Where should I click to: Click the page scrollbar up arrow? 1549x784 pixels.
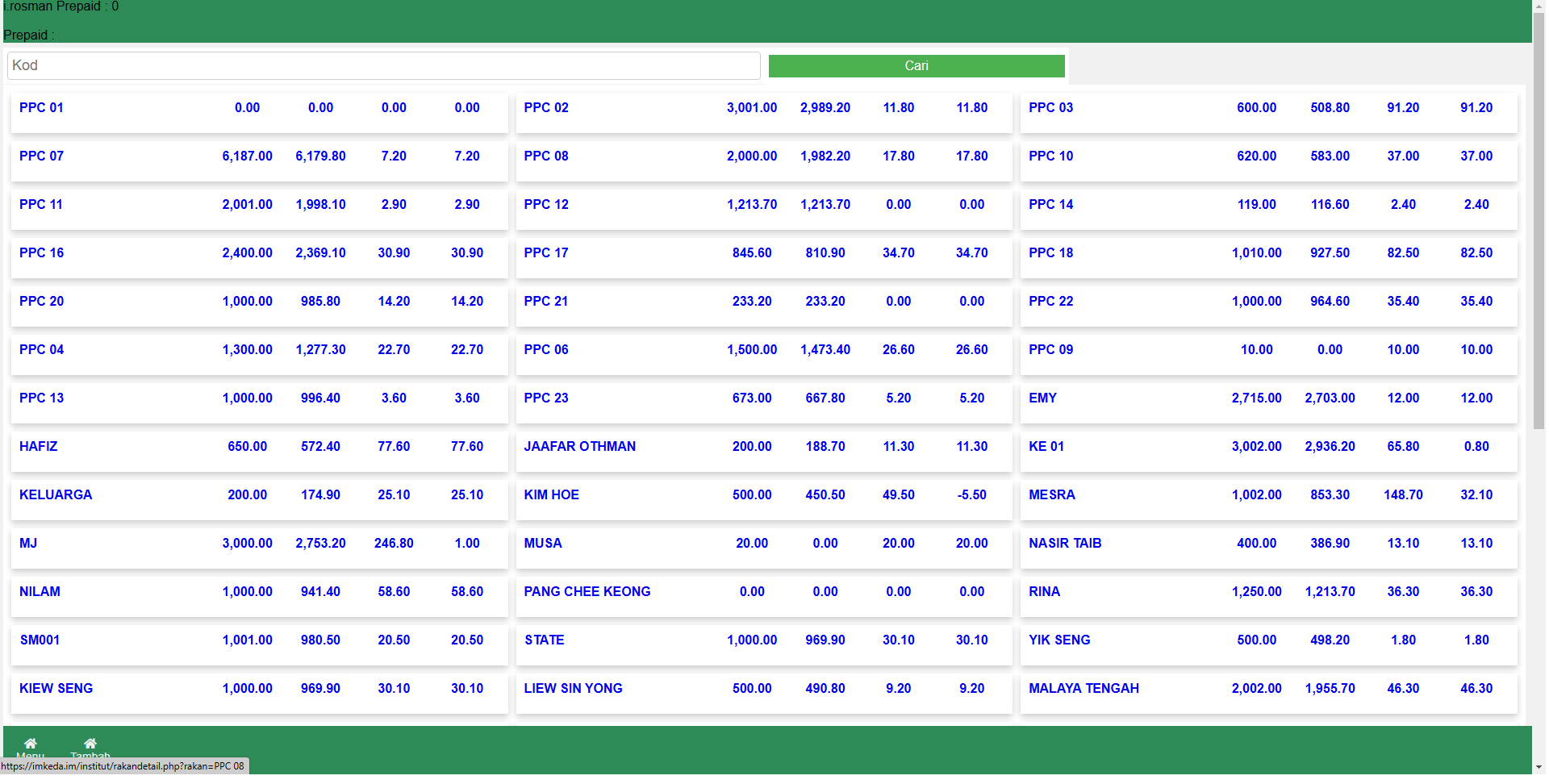pos(1539,6)
